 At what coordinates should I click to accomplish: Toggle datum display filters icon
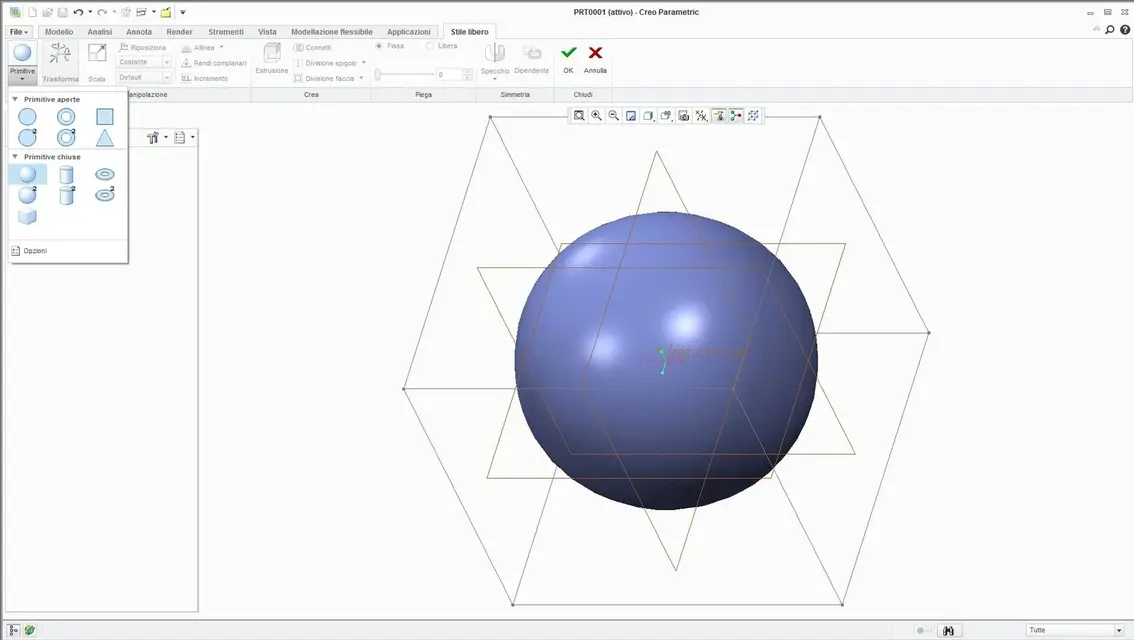point(701,116)
